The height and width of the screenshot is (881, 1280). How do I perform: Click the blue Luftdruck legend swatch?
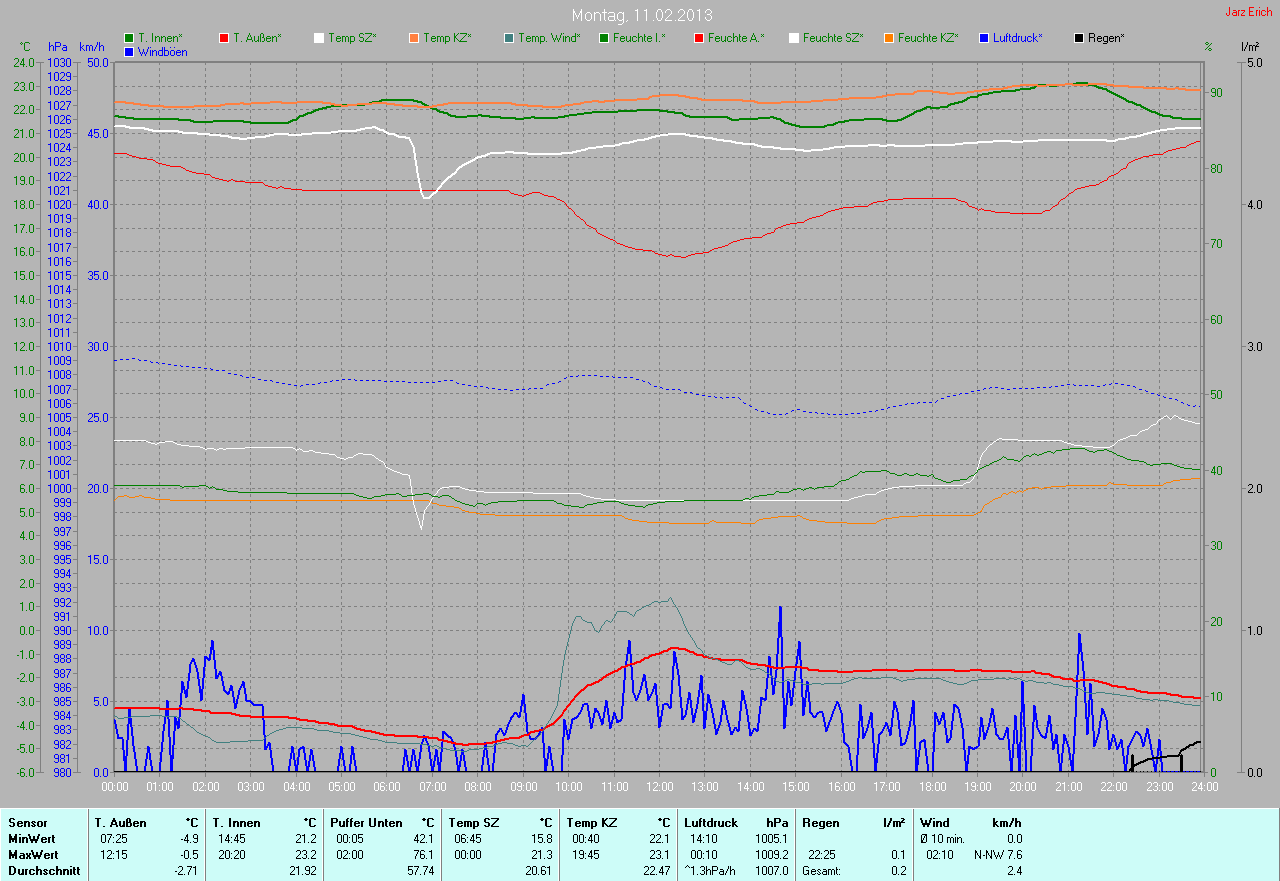point(984,38)
